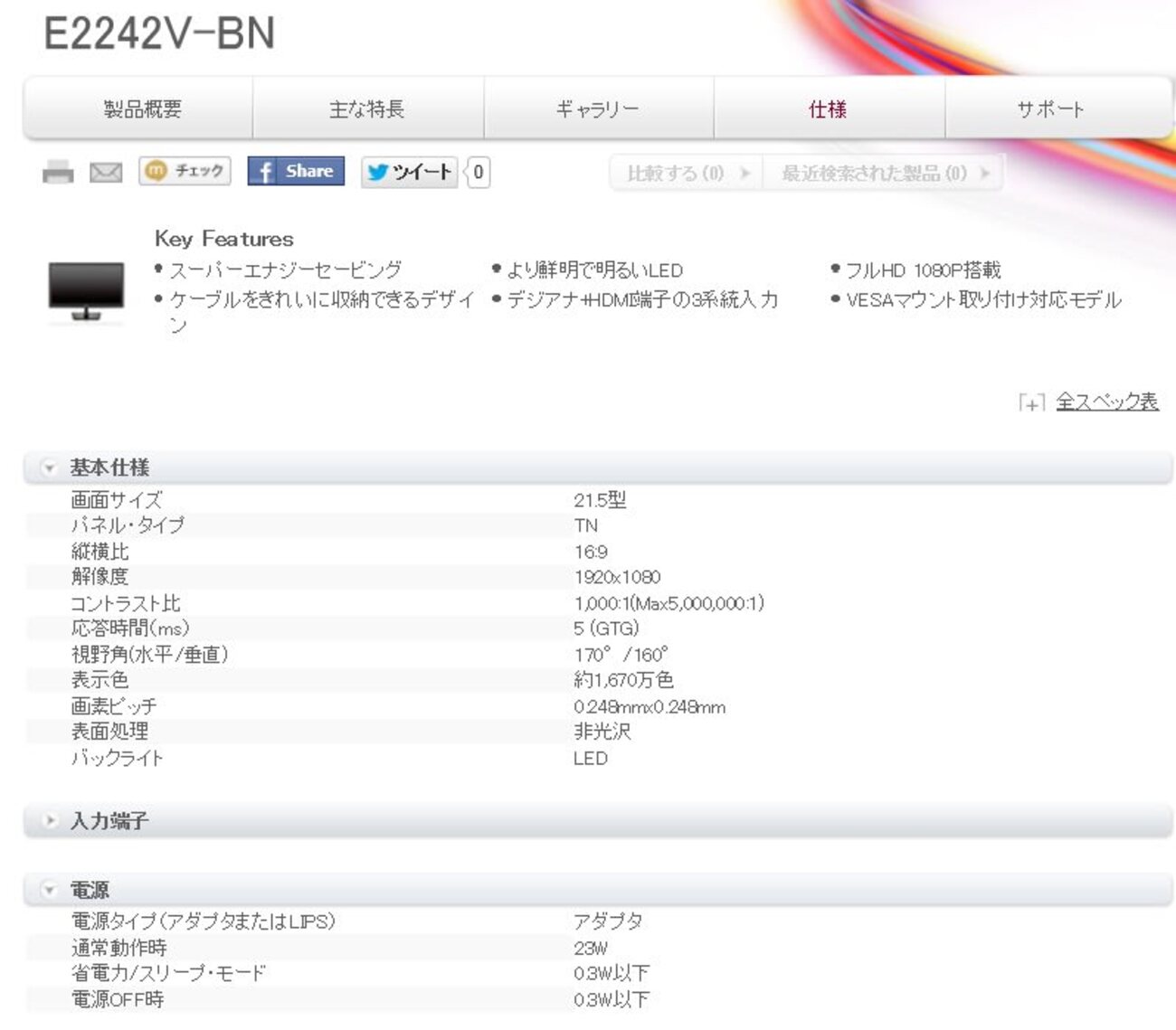
Task: Click the より鮮明で明るいLED feature text
Action: 595,269
